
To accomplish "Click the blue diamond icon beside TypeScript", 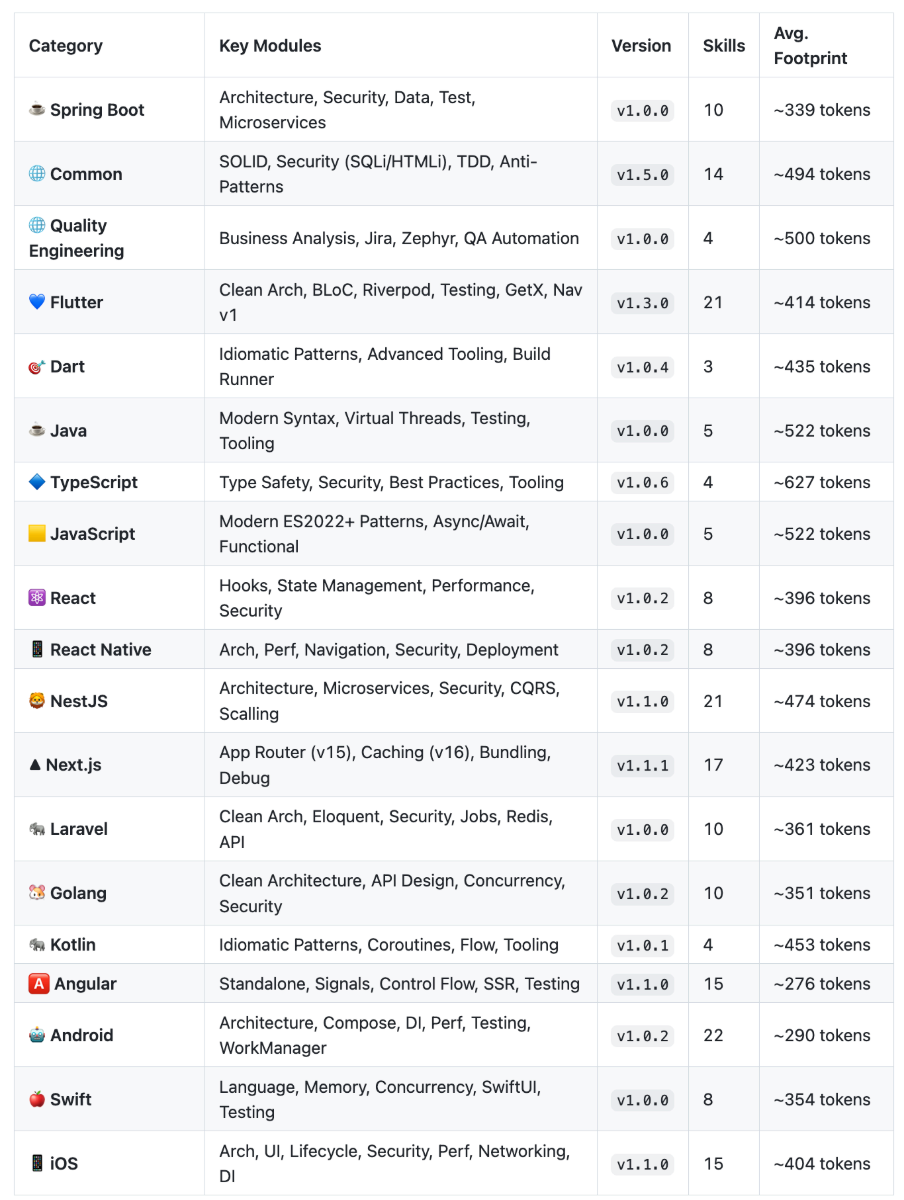I will click(x=37, y=482).
